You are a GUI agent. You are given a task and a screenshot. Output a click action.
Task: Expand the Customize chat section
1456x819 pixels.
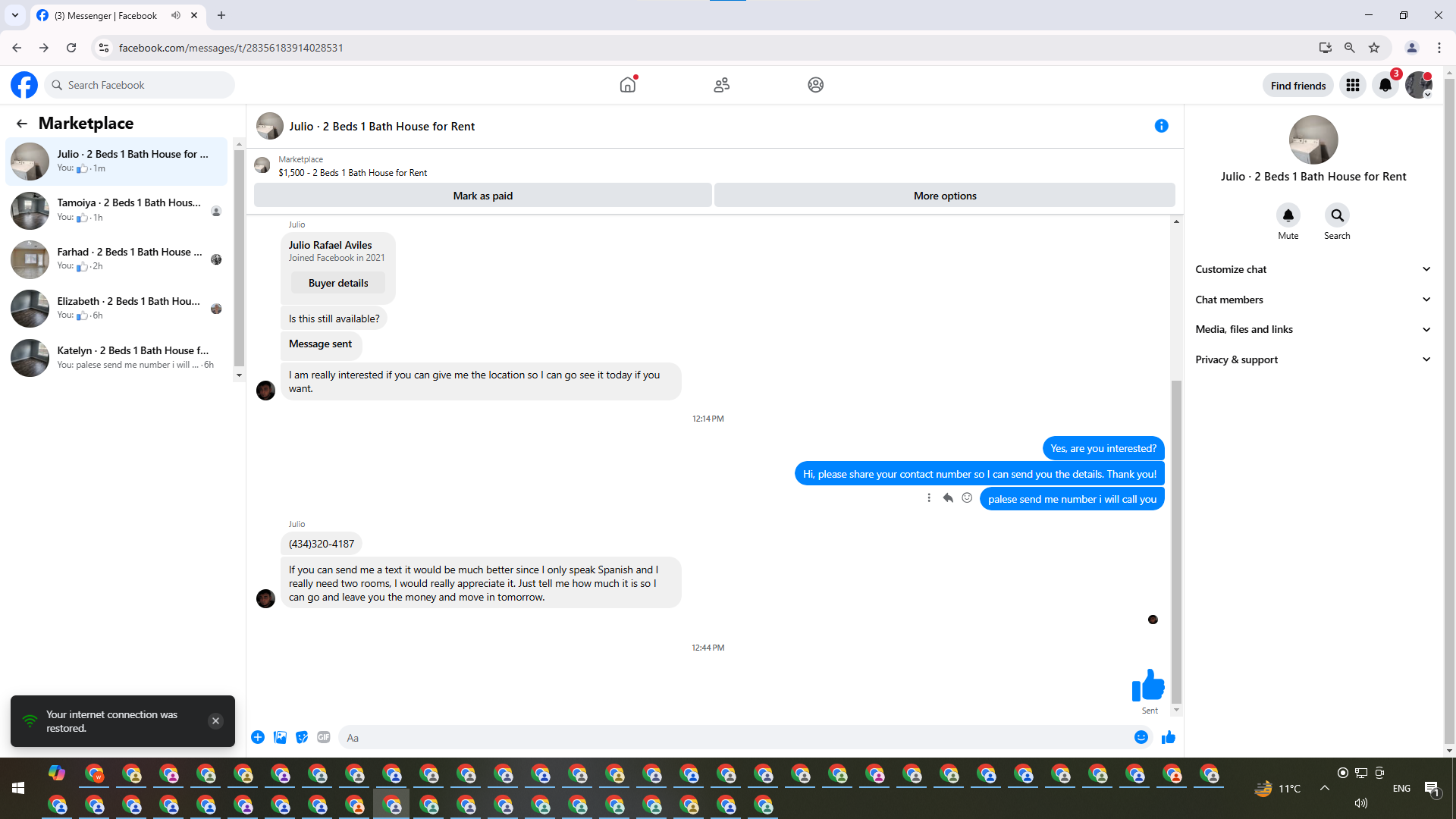coord(1313,269)
